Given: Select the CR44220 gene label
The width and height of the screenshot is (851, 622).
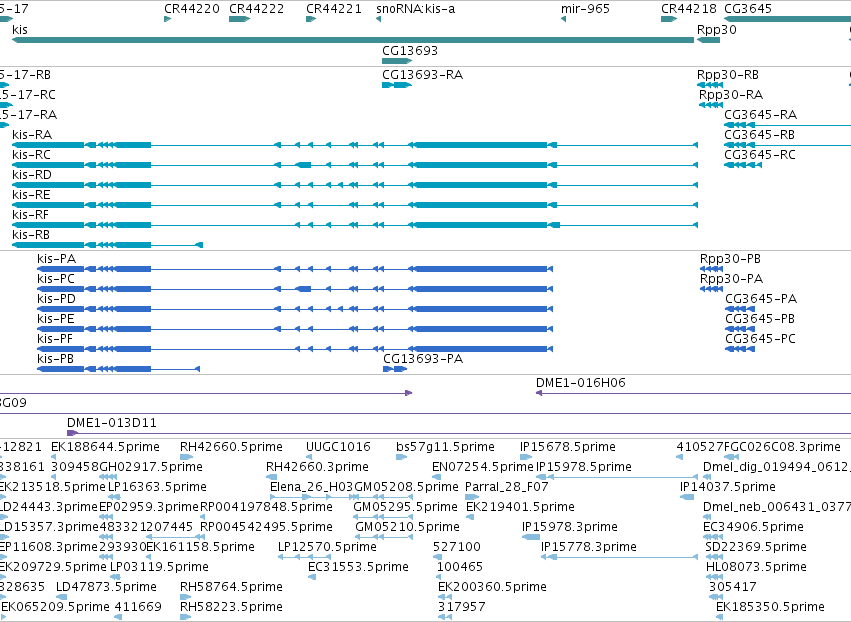Looking at the screenshot, I should pyautogui.click(x=192, y=9).
